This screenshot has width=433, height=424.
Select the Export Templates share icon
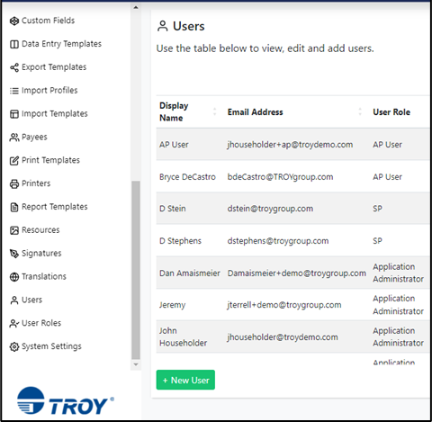click(14, 68)
